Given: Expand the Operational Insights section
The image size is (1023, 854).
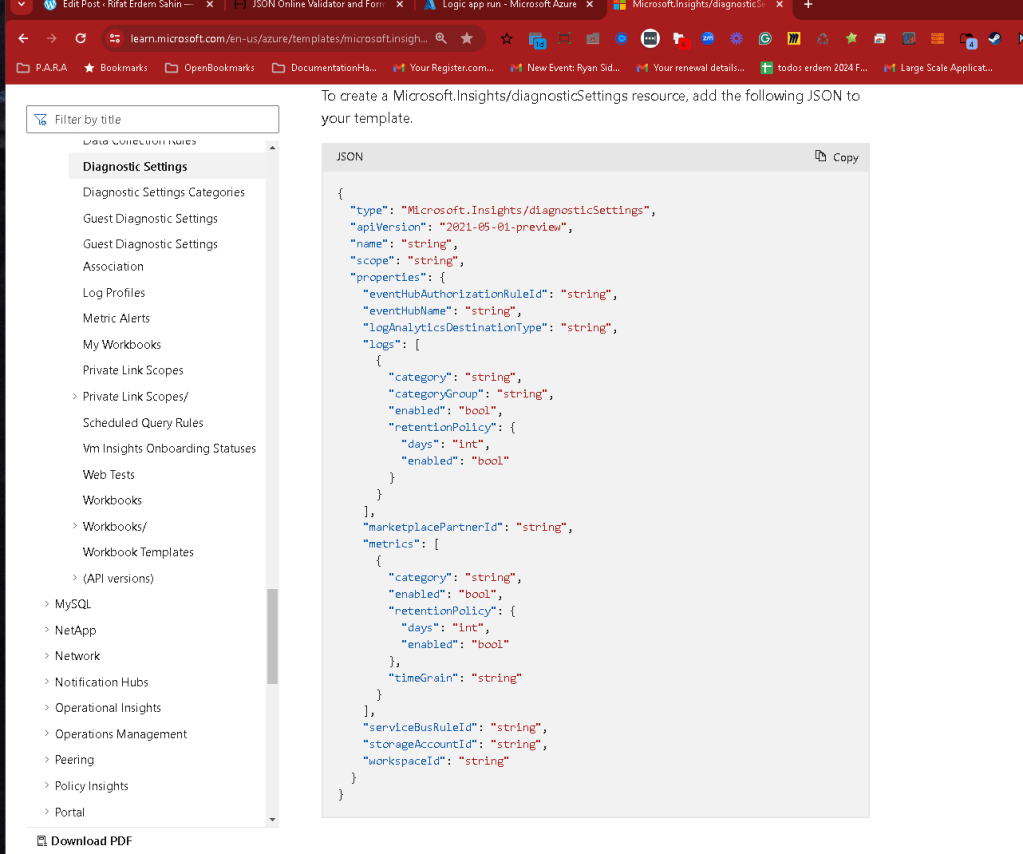Looking at the screenshot, I should (x=46, y=708).
